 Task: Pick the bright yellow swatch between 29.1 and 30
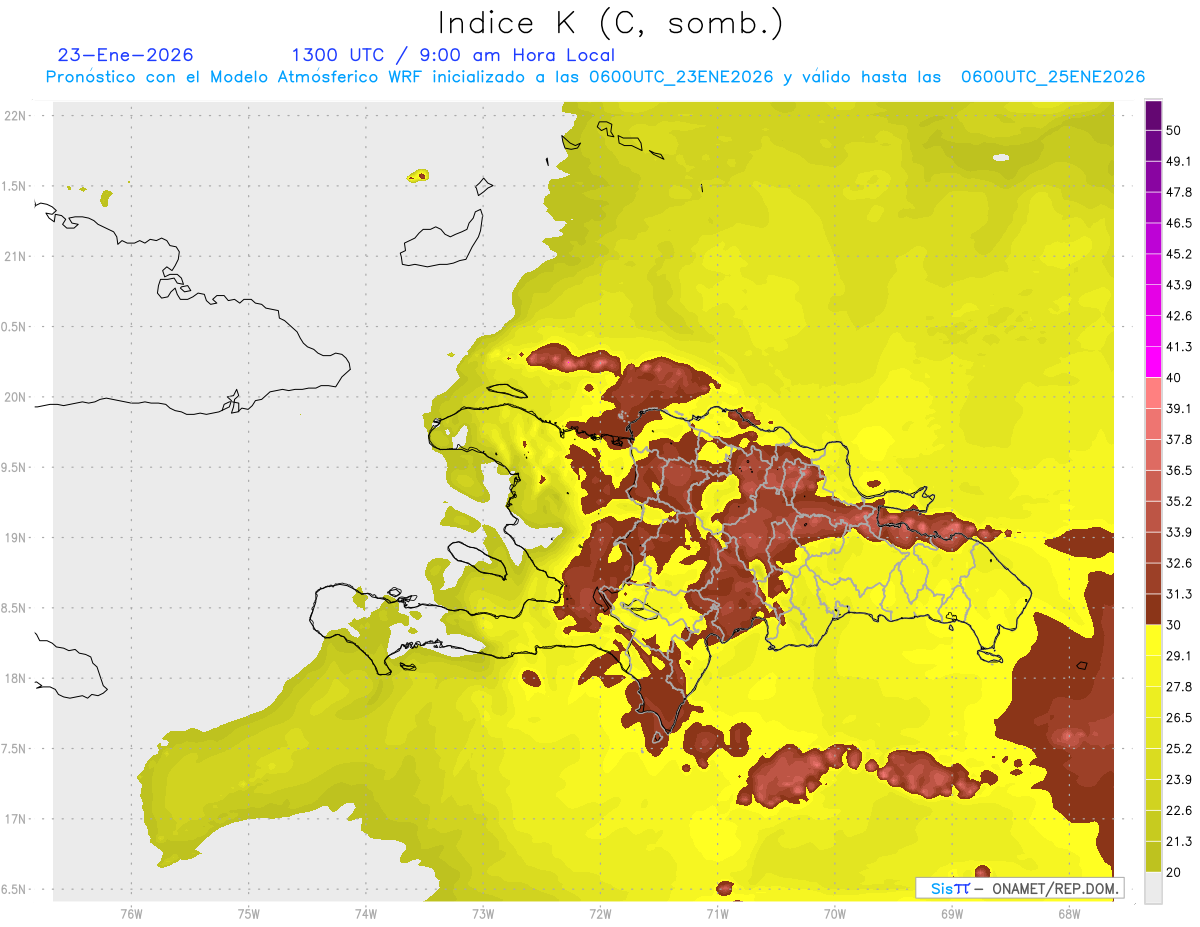1154,640
